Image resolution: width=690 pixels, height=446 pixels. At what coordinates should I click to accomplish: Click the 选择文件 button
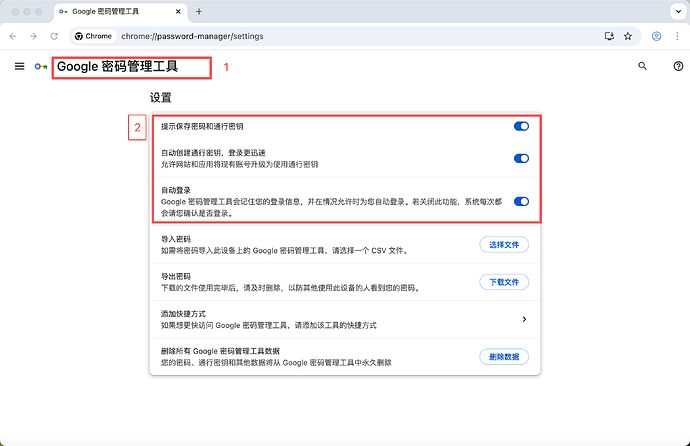tap(505, 245)
